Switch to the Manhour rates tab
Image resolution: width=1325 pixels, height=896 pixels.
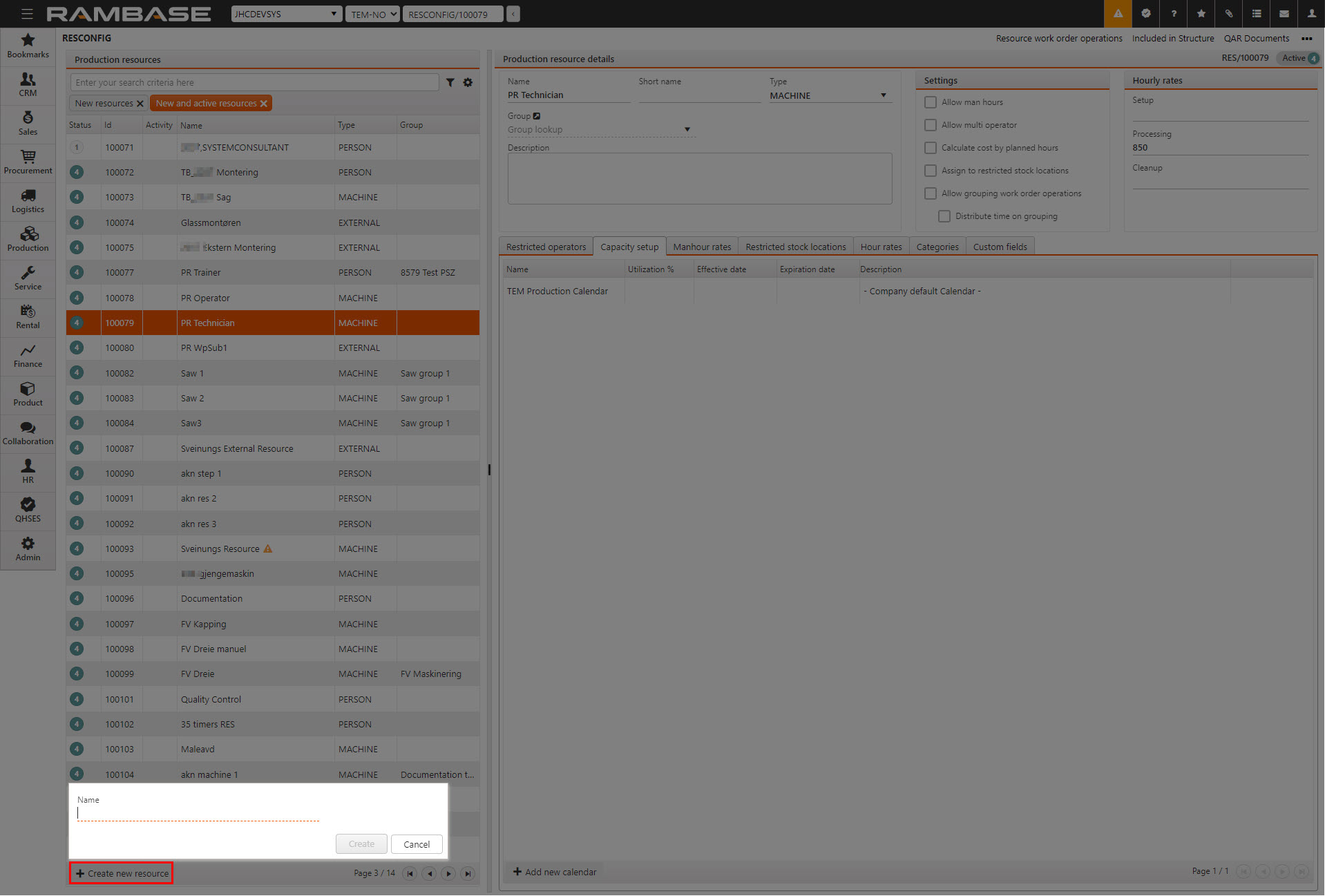click(701, 247)
